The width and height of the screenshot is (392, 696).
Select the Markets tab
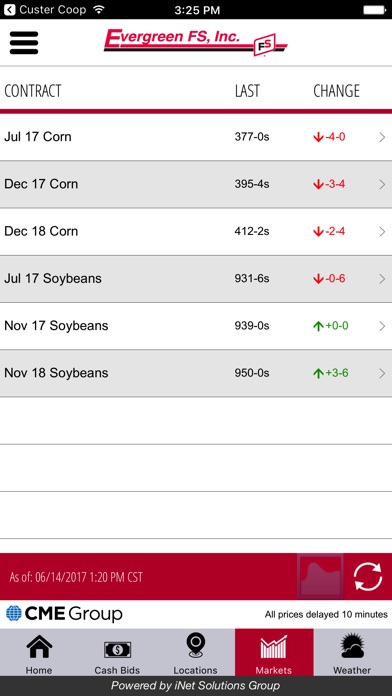click(x=274, y=652)
